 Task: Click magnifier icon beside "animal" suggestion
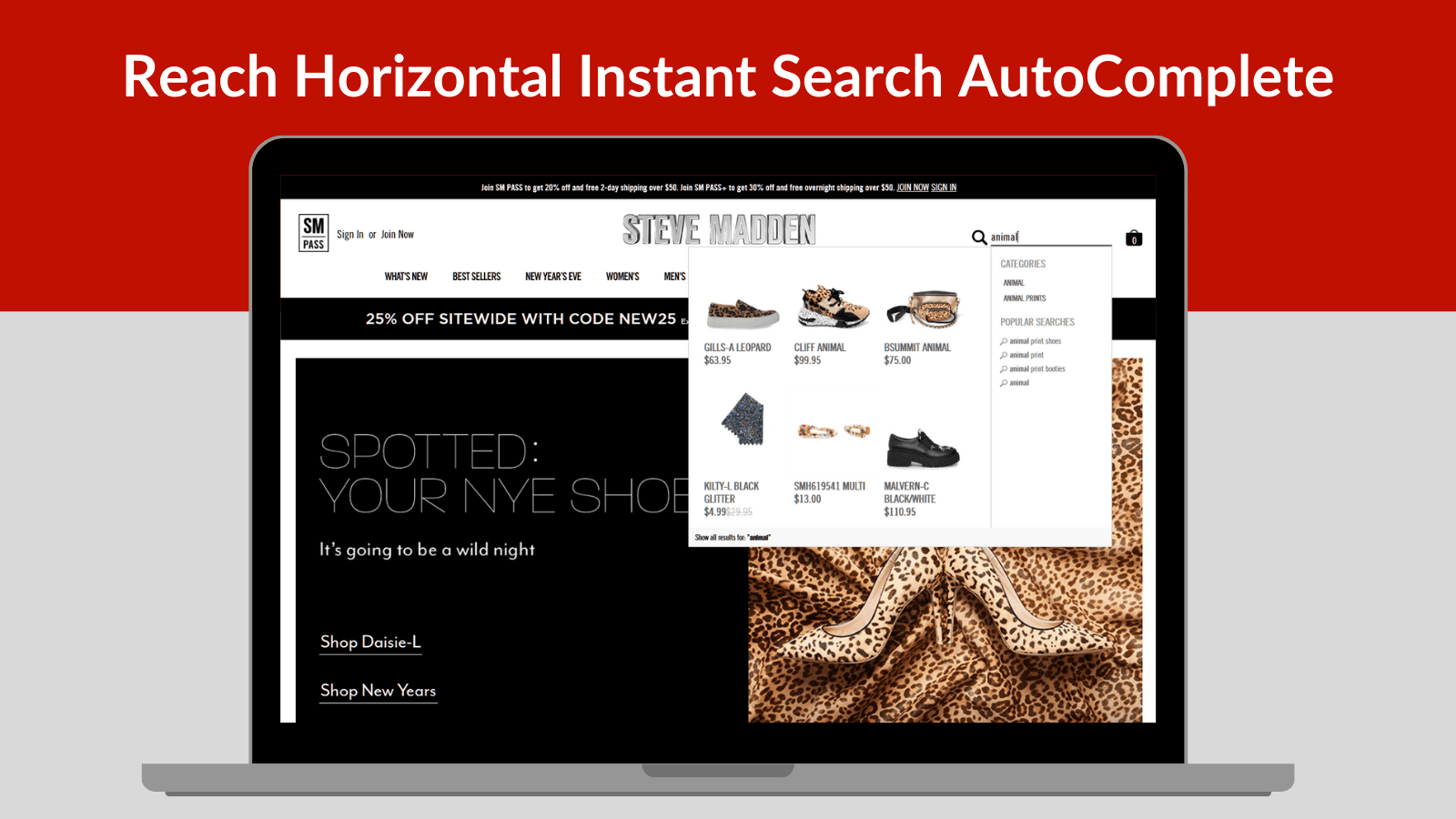[1004, 382]
